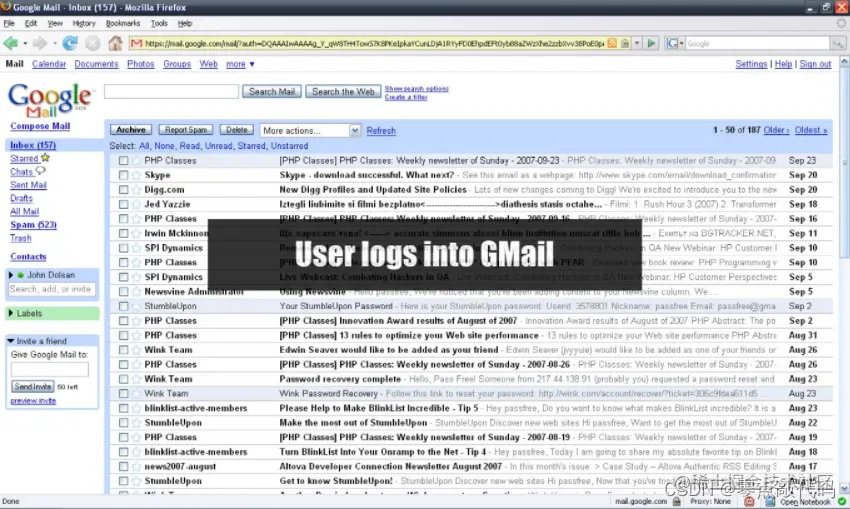This screenshot has height=509, width=850.
Task: Click the lock icon in status bar
Action: coord(677,501)
